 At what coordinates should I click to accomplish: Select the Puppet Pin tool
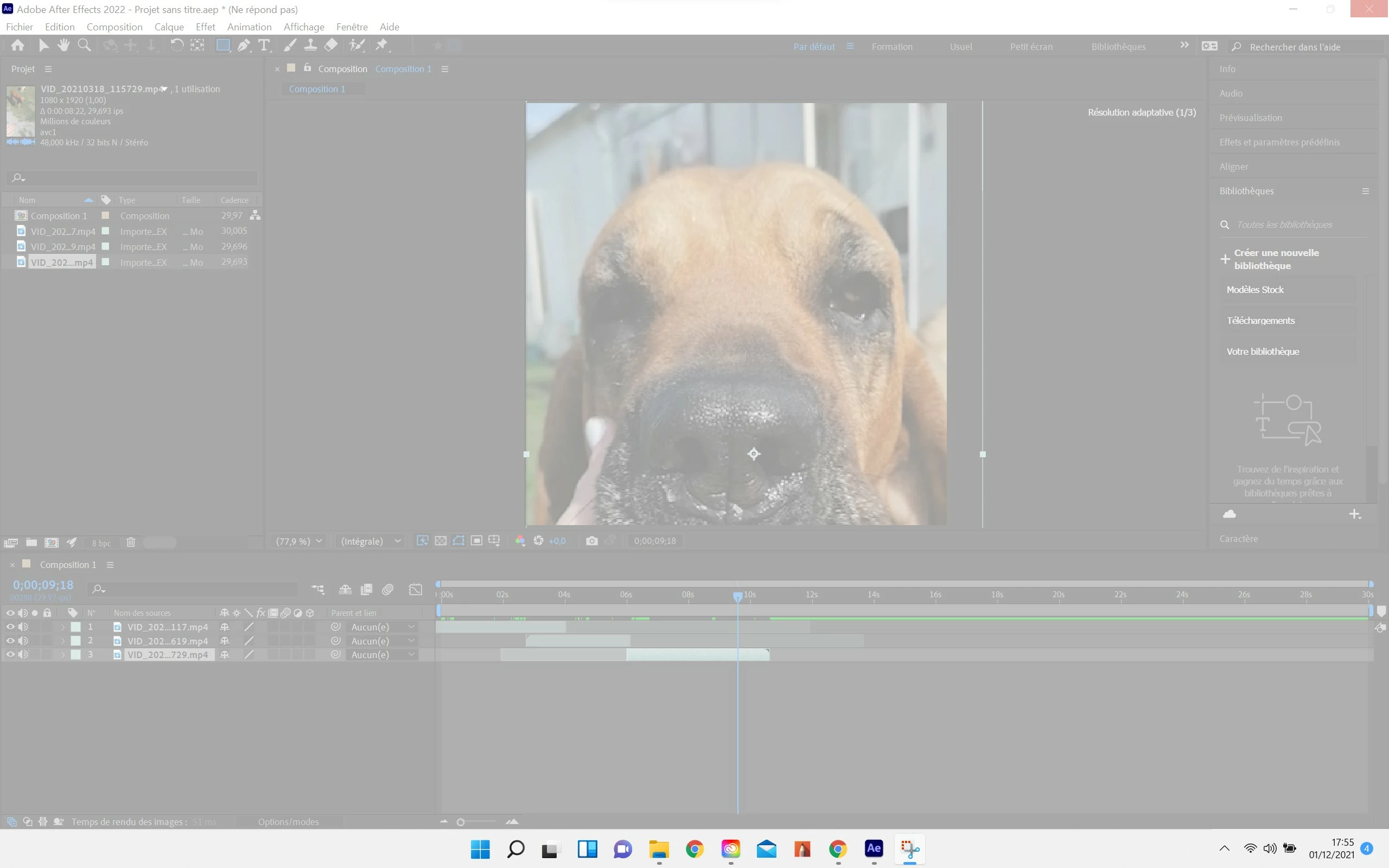click(381, 45)
